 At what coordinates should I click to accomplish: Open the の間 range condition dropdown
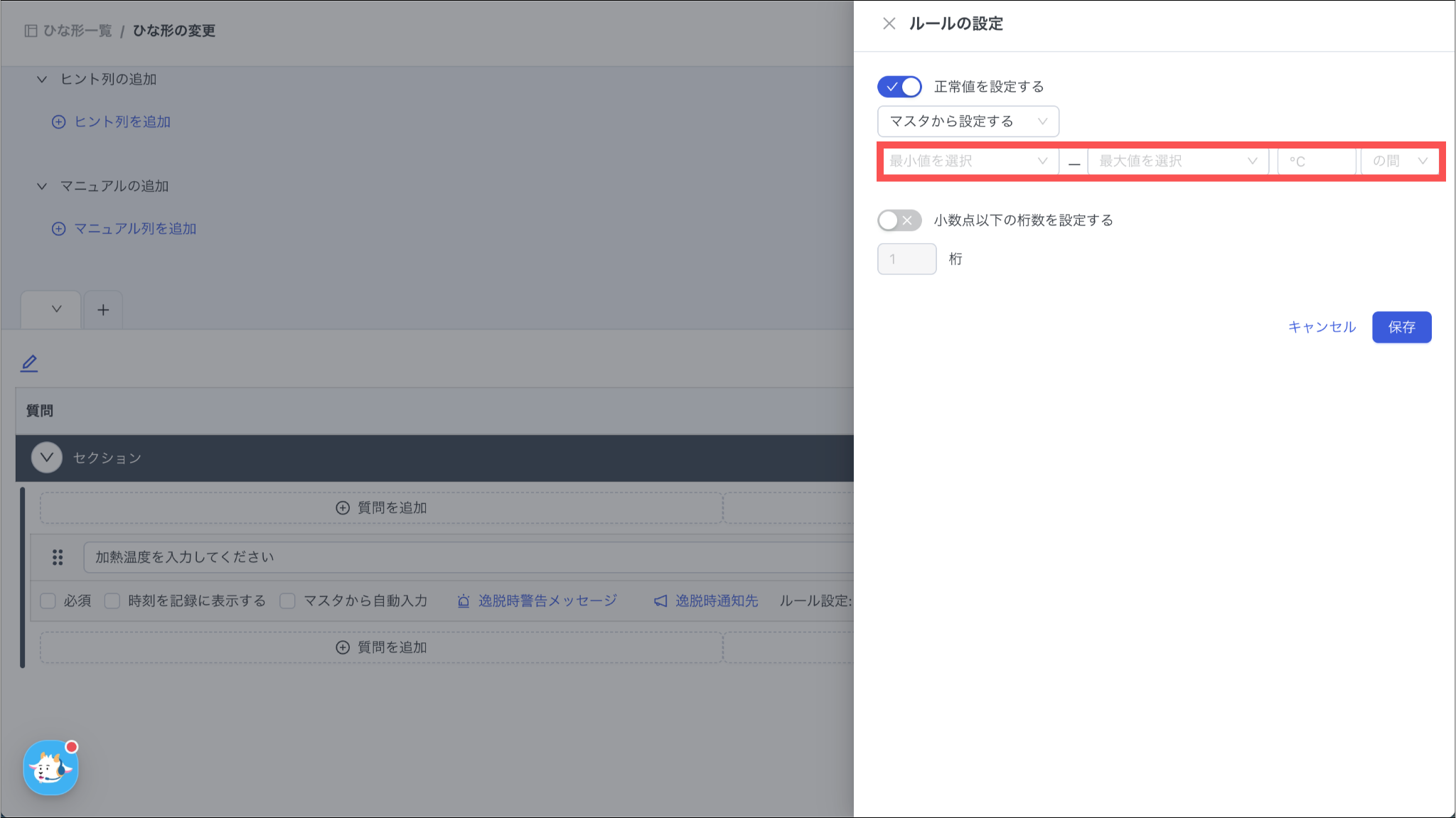coord(1399,161)
